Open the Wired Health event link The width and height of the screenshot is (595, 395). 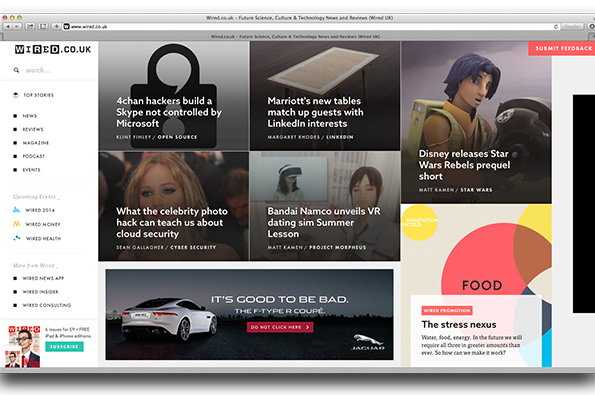pos(44,239)
